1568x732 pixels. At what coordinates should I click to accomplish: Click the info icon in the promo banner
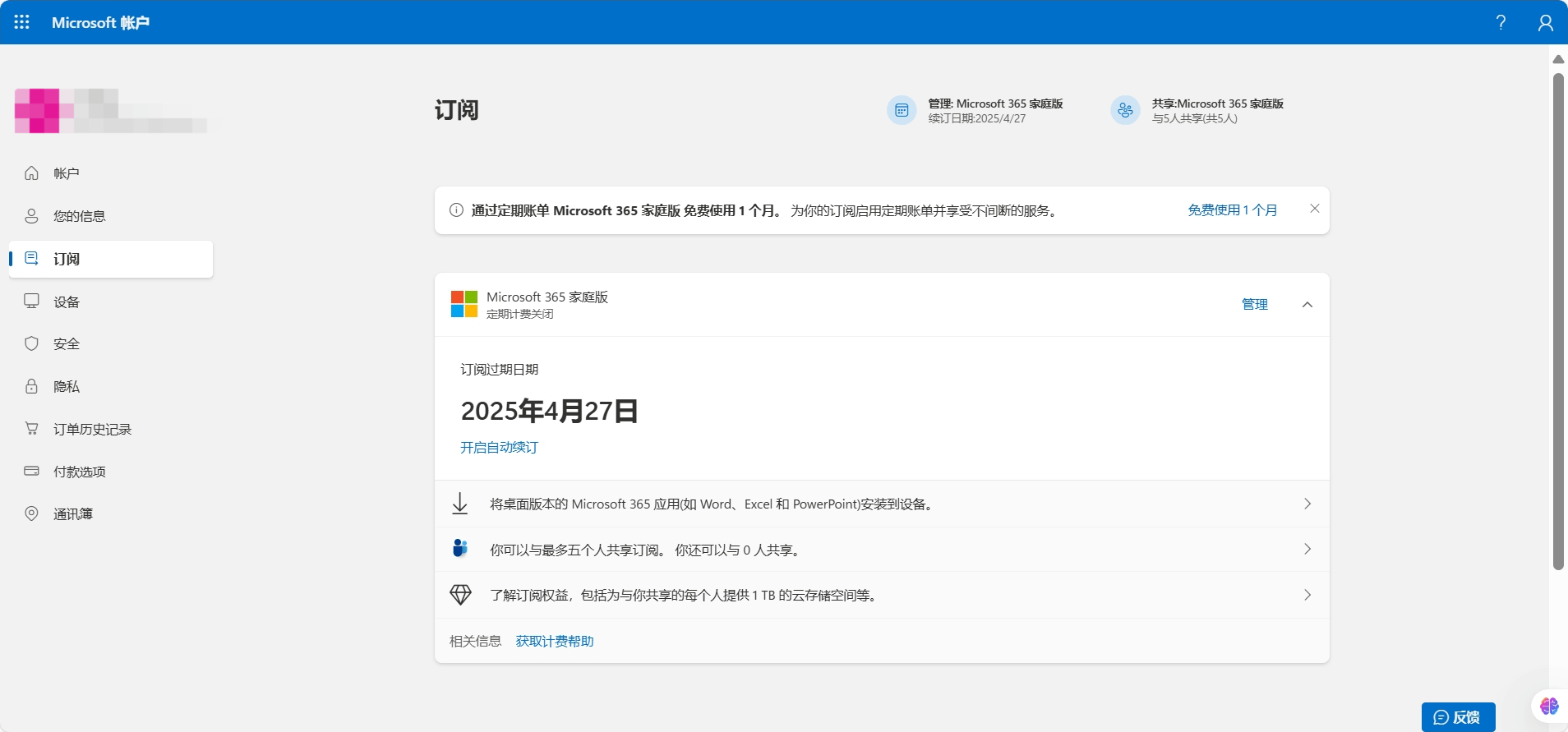tap(456, 210)
